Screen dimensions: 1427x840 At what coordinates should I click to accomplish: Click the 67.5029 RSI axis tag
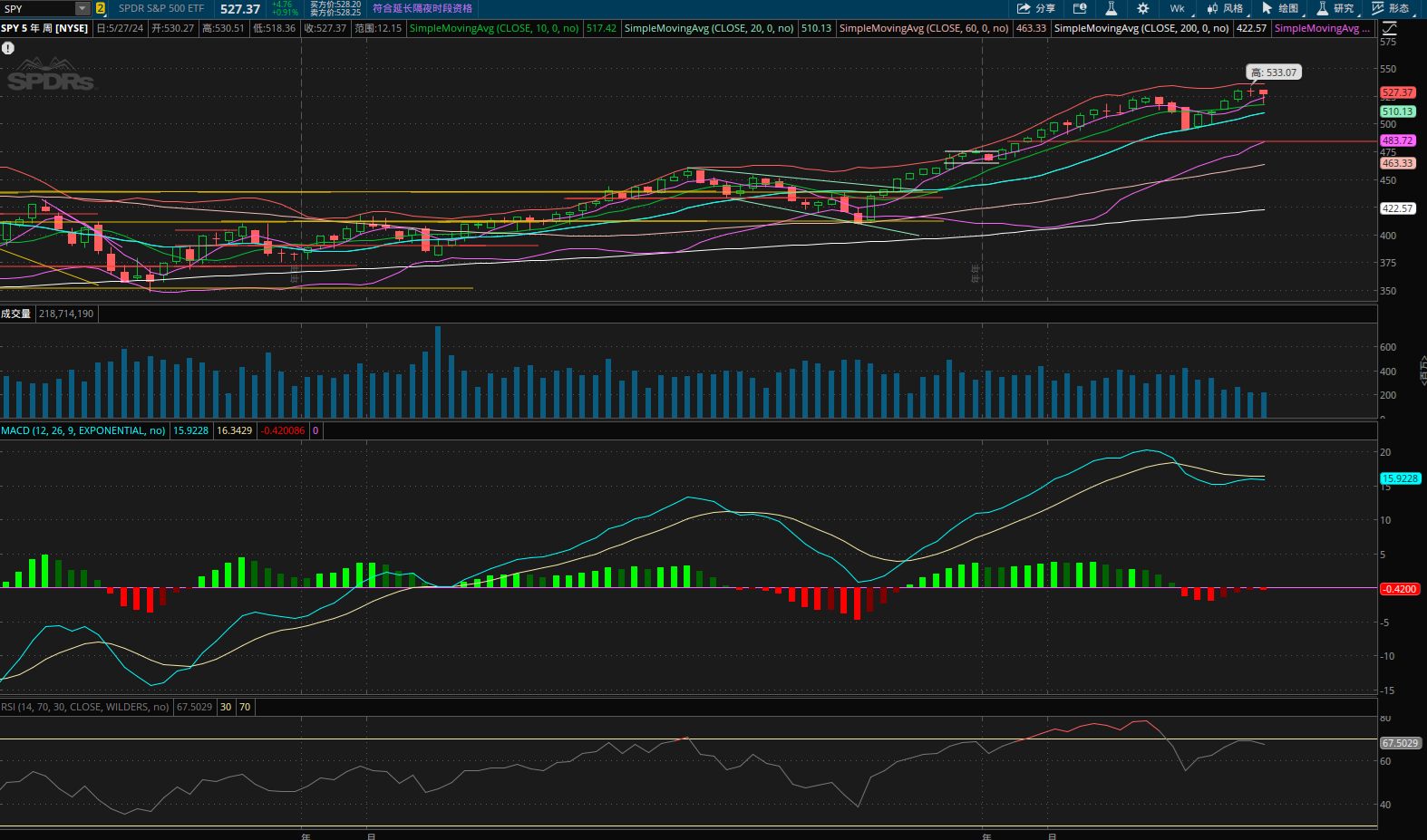point(1400,743)
